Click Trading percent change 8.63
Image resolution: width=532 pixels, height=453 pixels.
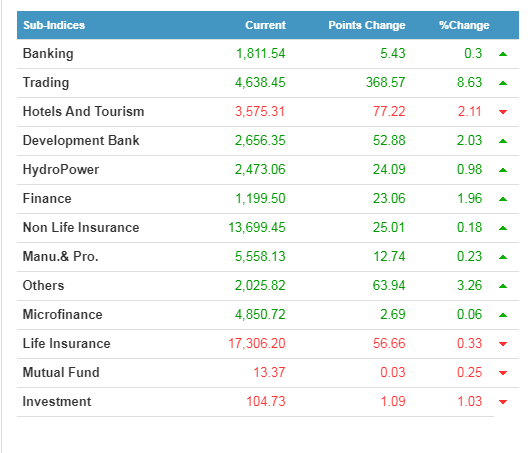click(x=469, y=82)
